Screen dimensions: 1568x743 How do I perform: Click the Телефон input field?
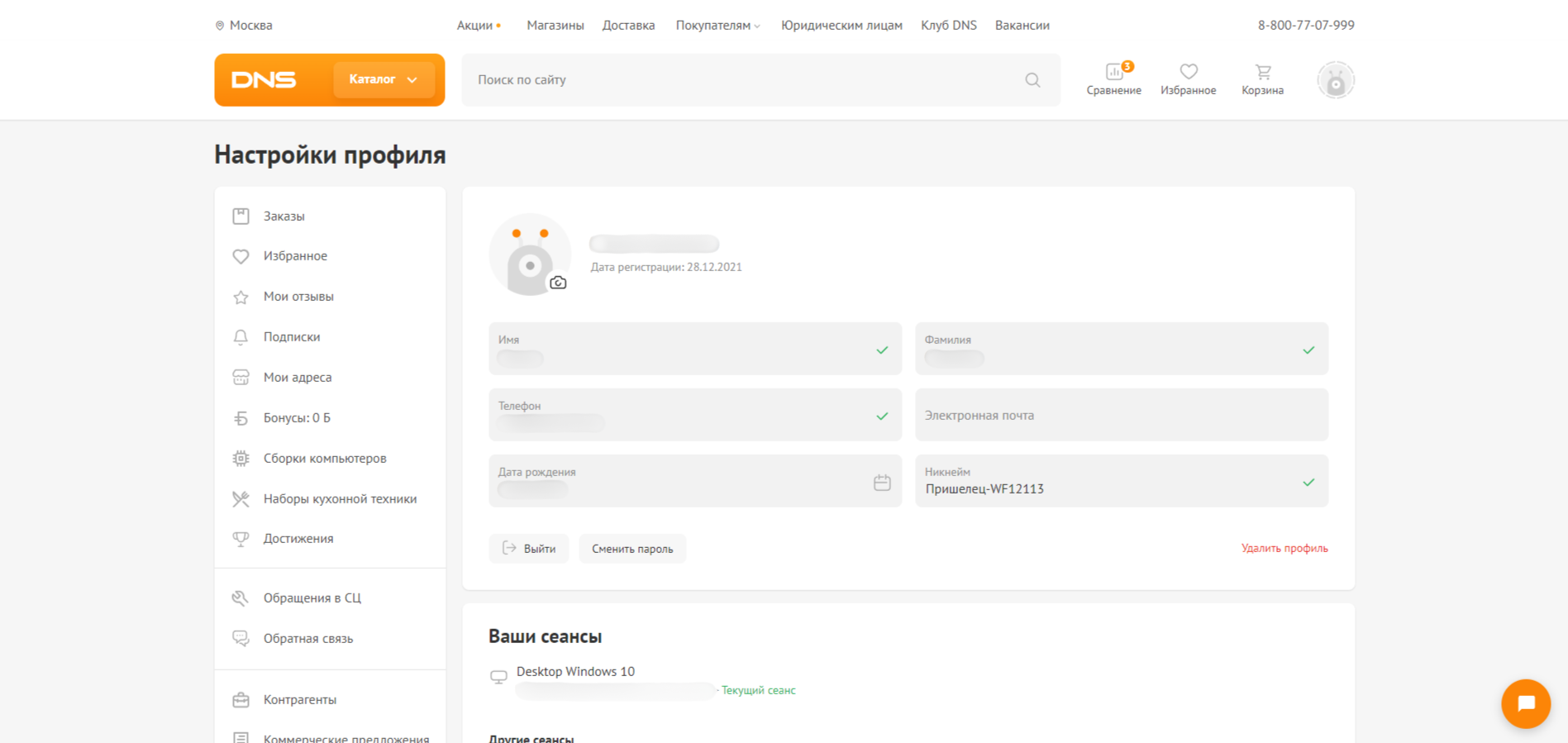tap(695, 415)
